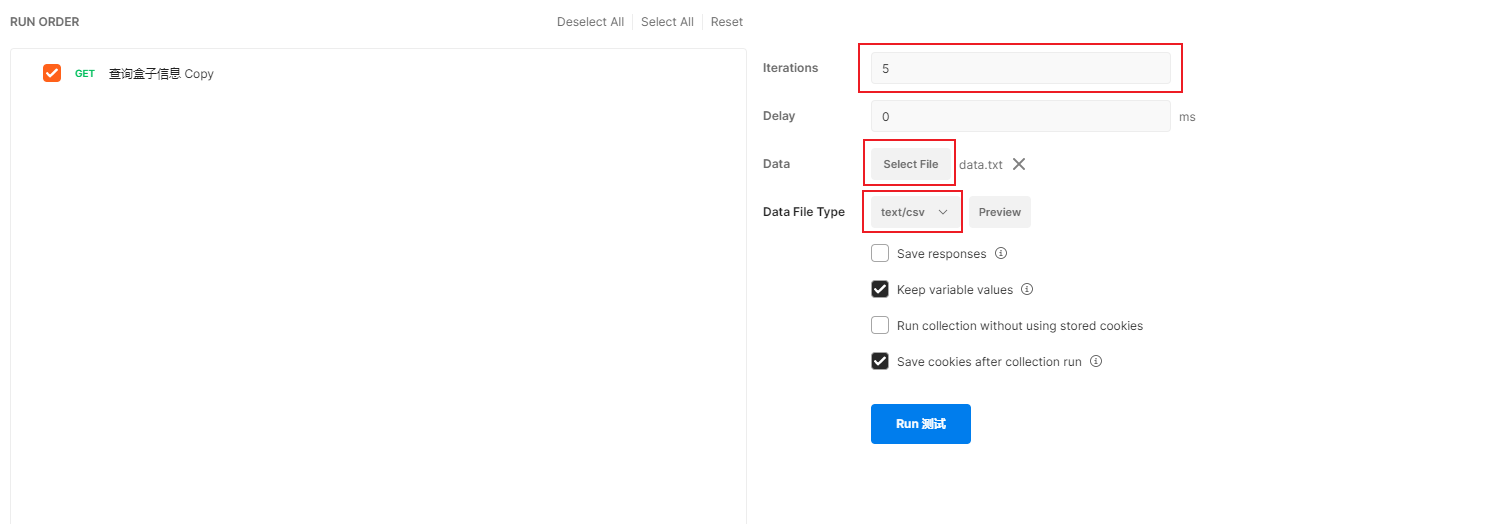Disable Keep variable values checkbox
Image resolution: width=1501 pixels, height=524 pixels.
pyautogui.click(x=880, y=290)
